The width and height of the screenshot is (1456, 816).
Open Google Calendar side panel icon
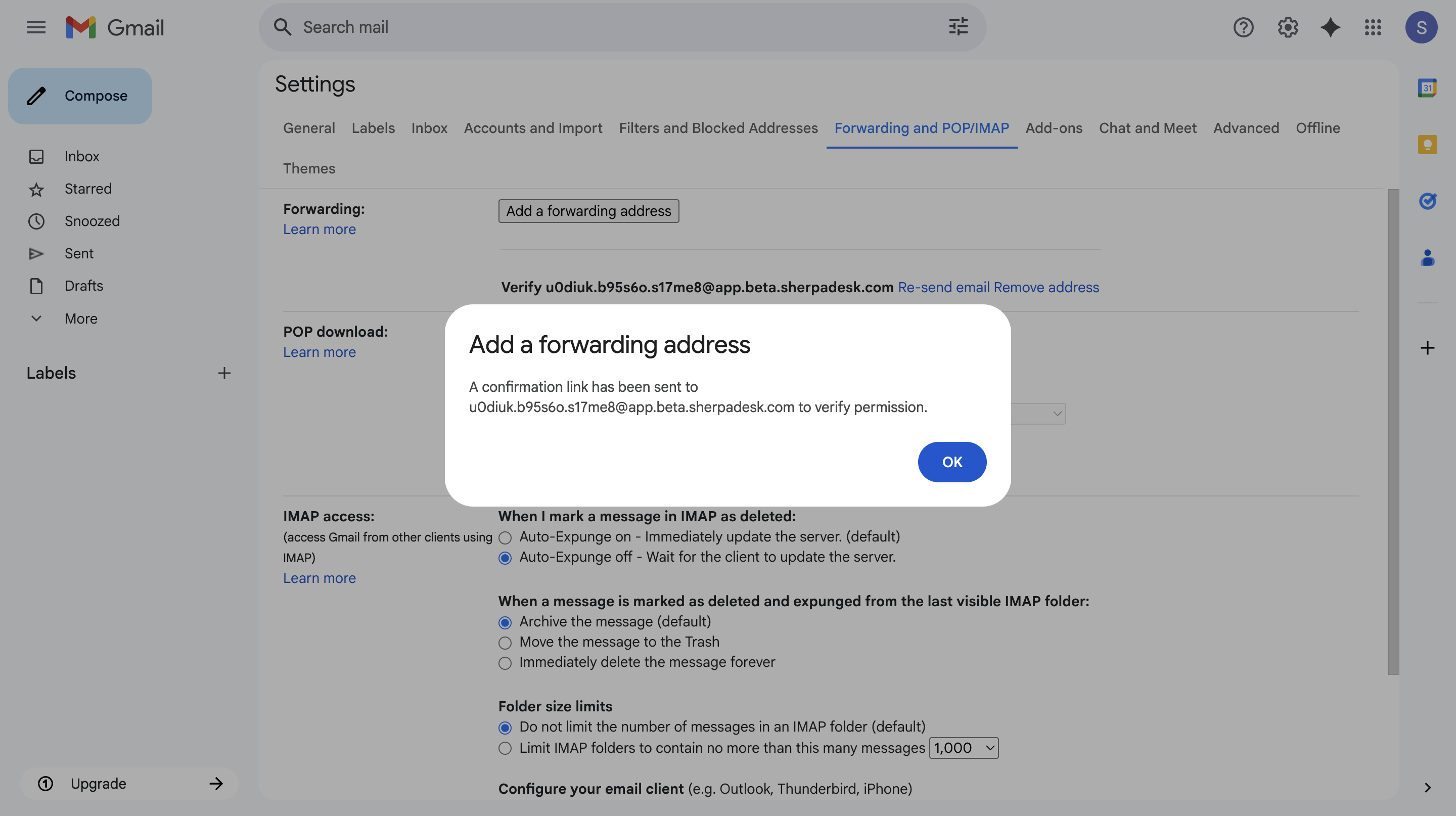tap(1427, 88)
